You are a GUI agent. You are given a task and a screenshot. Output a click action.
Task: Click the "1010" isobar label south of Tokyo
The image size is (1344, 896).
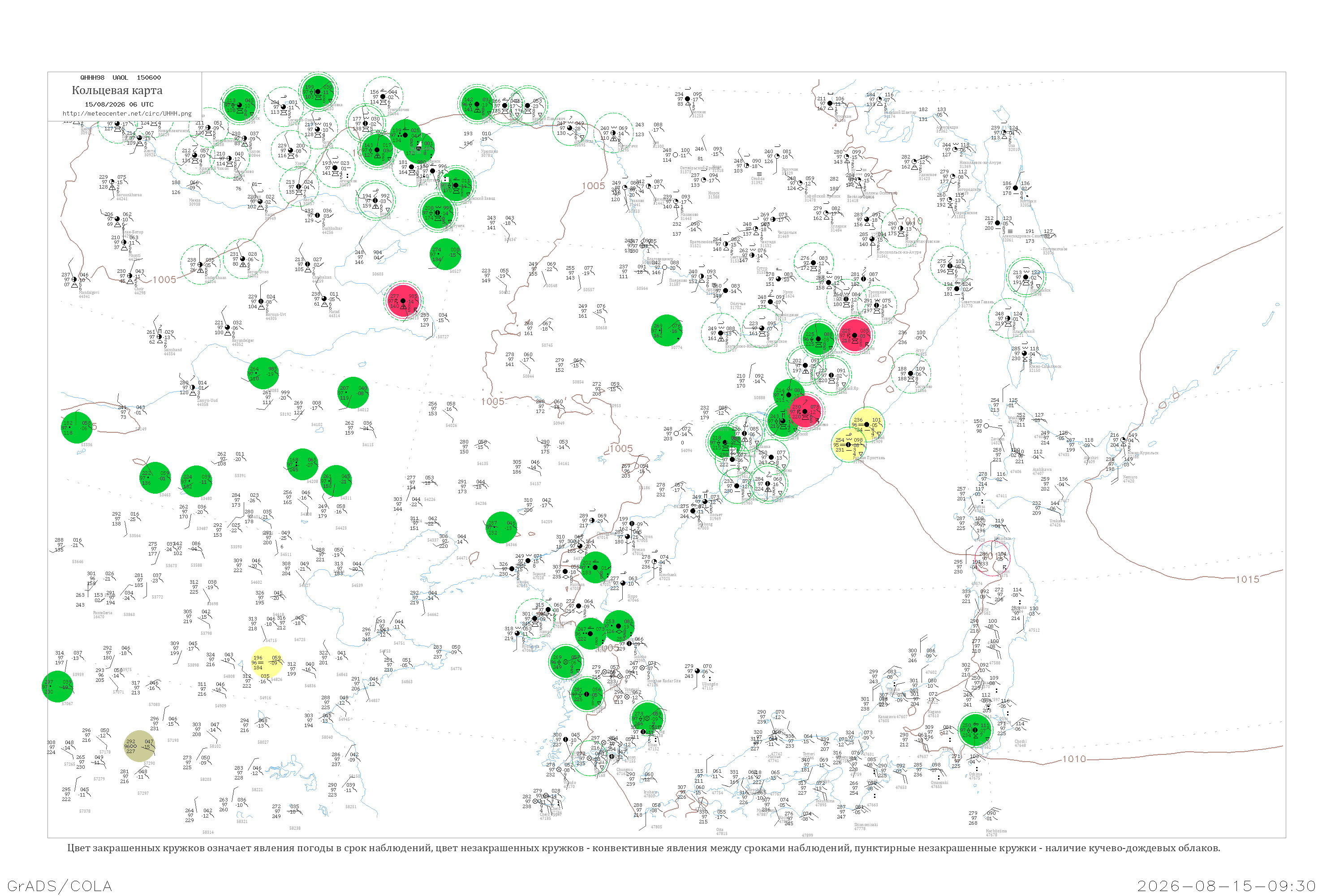(1074, 759)
